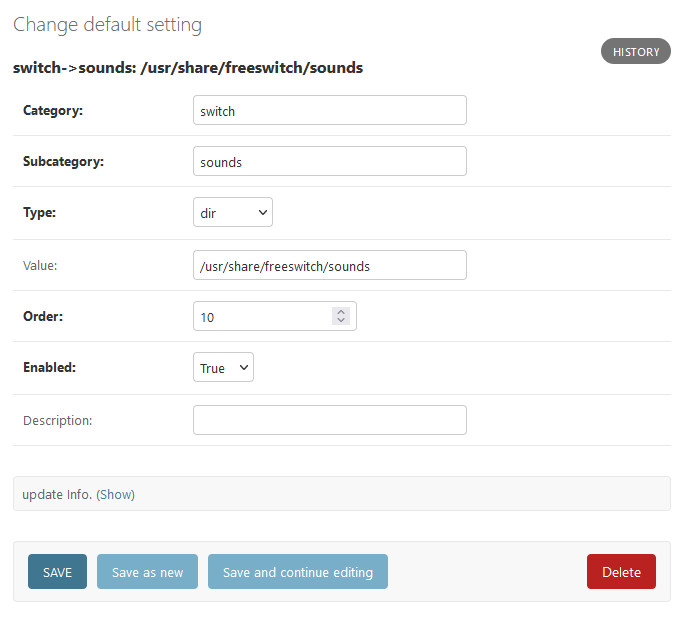
Task: Click the Order number field
Action: point(264,316)
